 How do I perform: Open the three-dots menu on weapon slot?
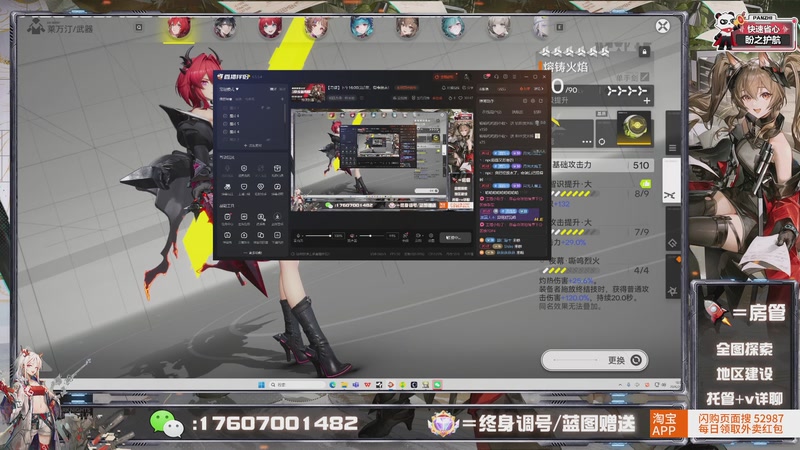586,141
